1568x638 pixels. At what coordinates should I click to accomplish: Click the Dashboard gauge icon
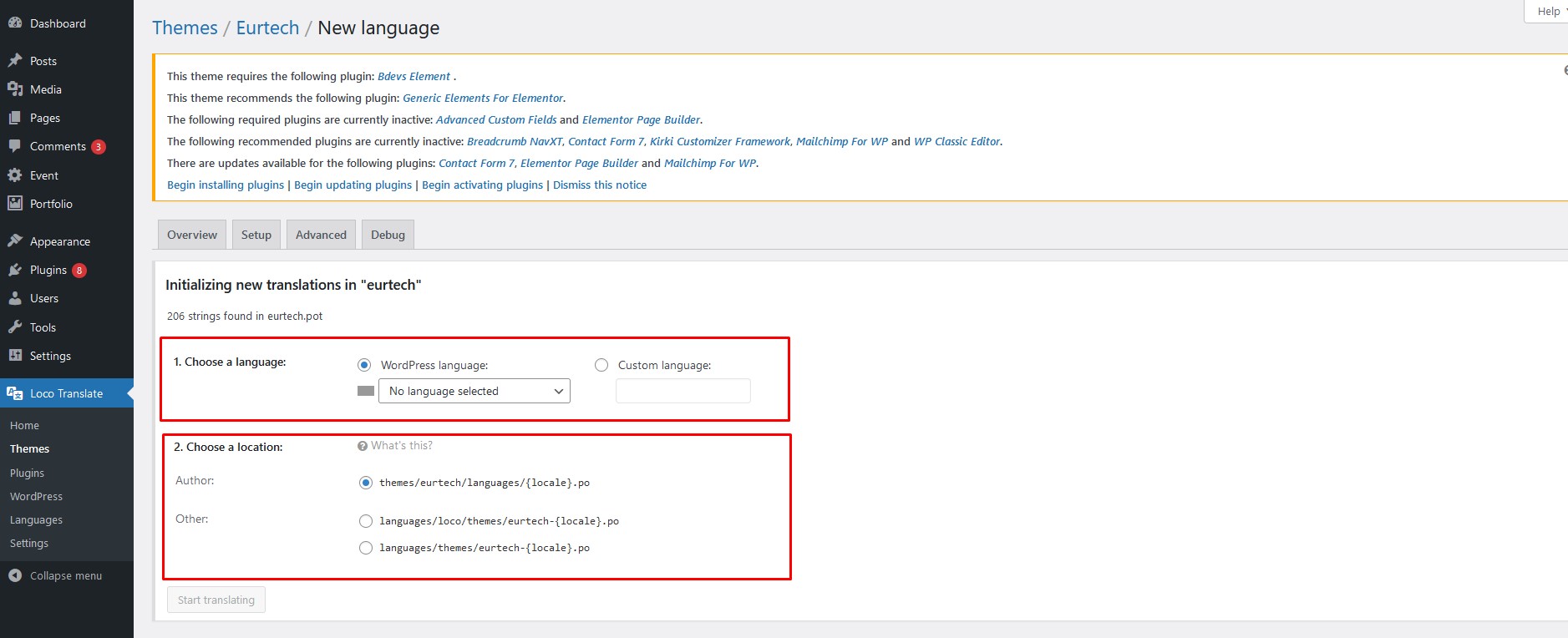pyautogui.click(x=15, y=23)
